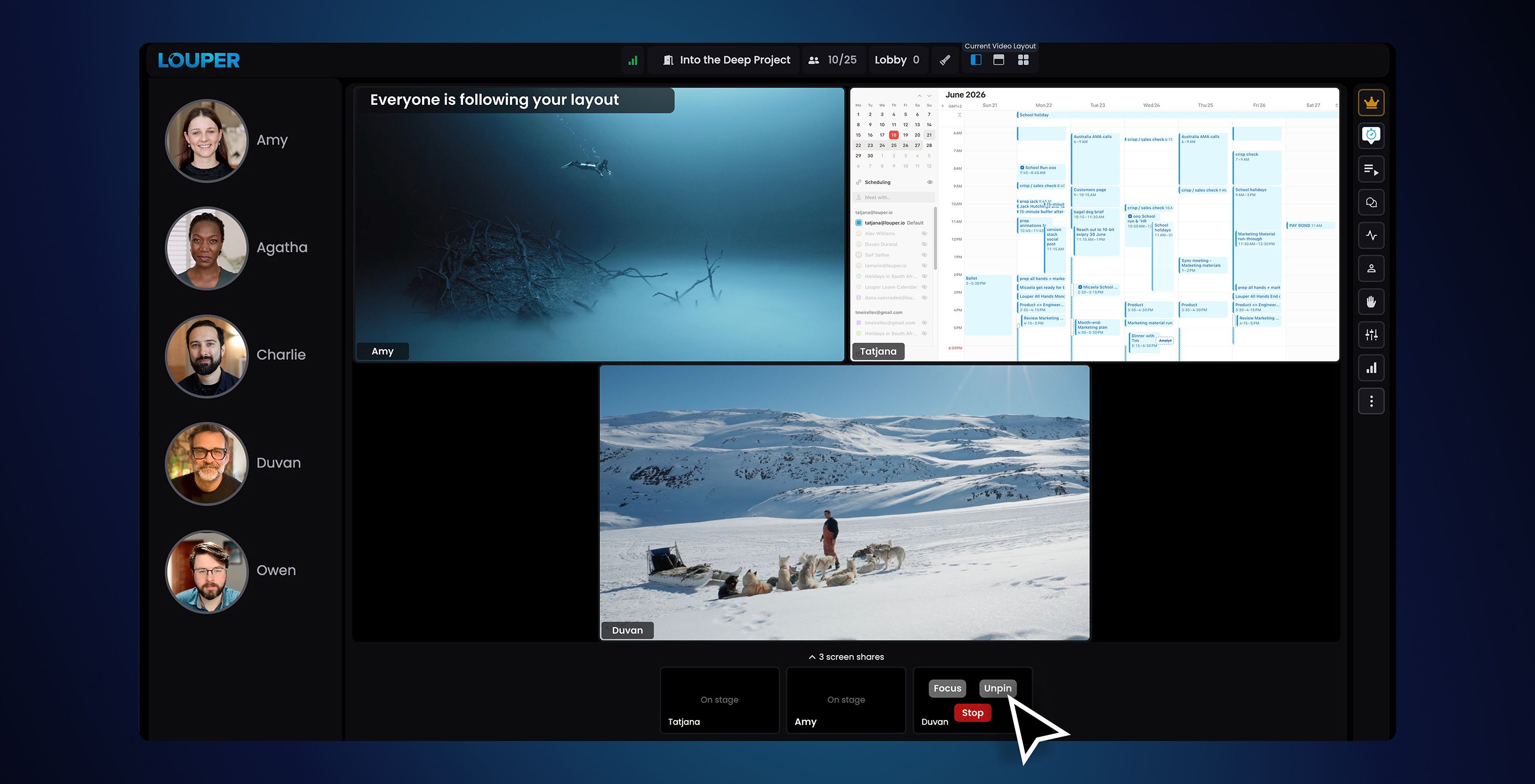The height and width of the screenshot is (784, 1535).
Task: Raise hand using the hand icon
Action: [1371, 302]
